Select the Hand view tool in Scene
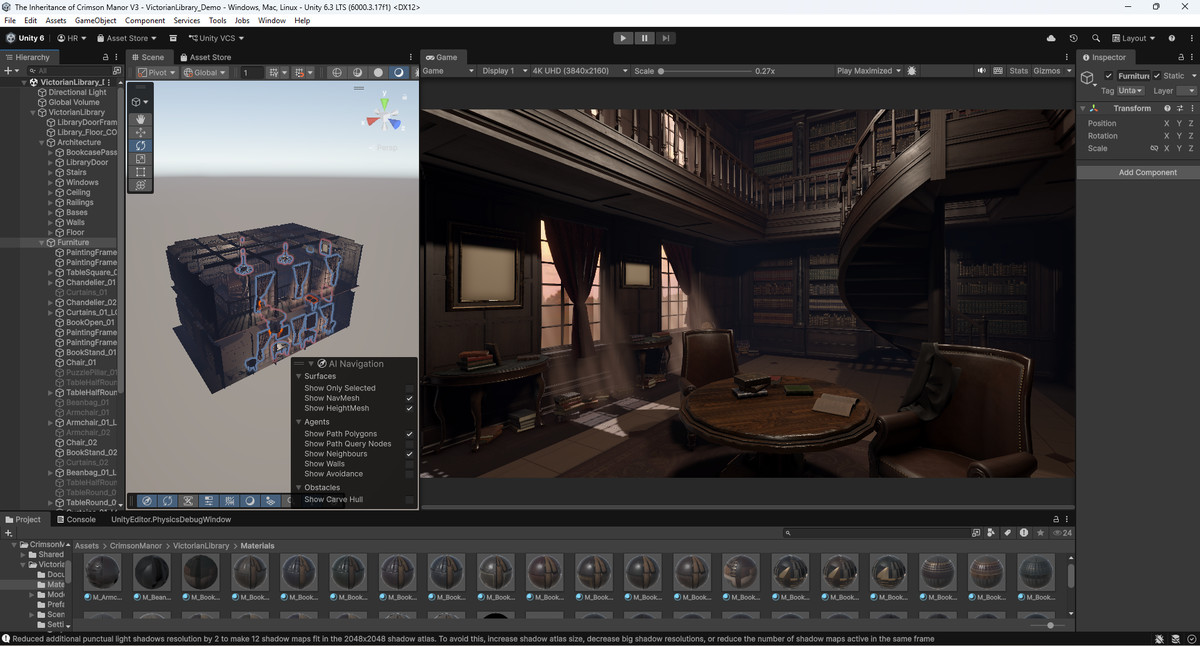The image size is (1200, 646). (x=140, y=120)
